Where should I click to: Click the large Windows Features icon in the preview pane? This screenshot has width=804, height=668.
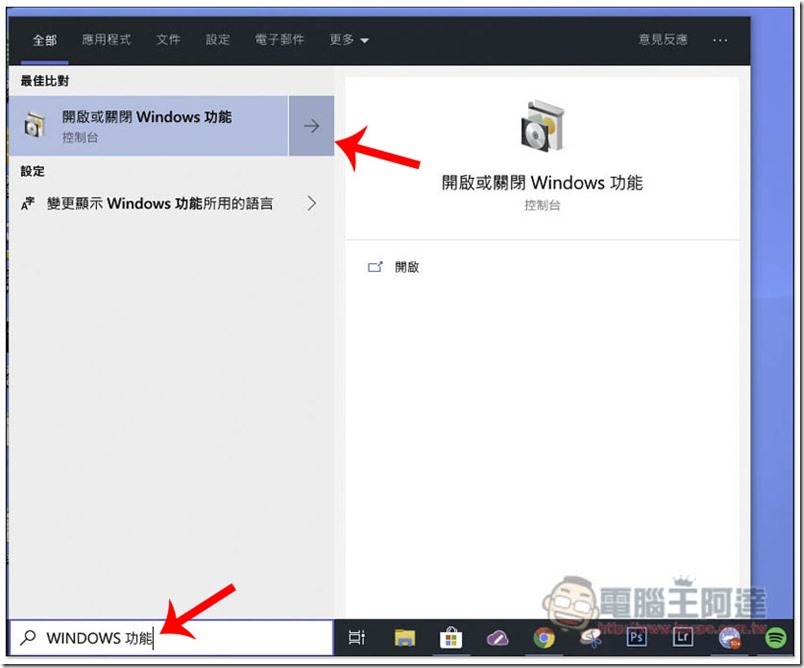[x=542, y=126]
